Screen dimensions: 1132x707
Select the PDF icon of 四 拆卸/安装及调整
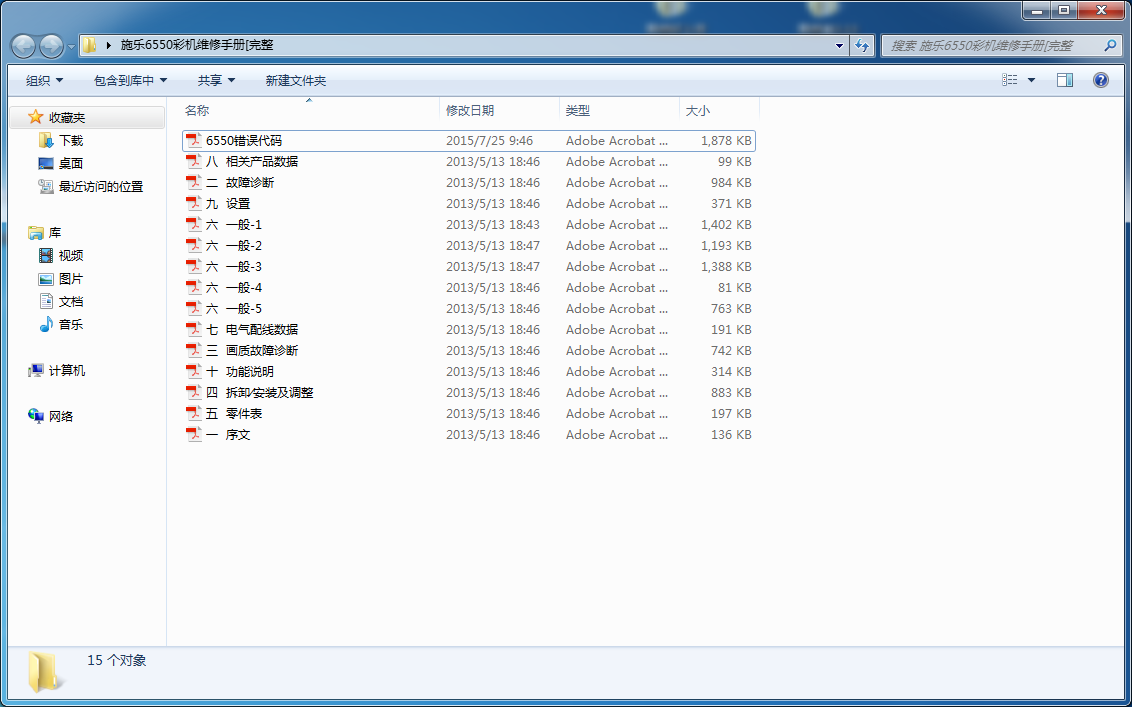point(193,392)
